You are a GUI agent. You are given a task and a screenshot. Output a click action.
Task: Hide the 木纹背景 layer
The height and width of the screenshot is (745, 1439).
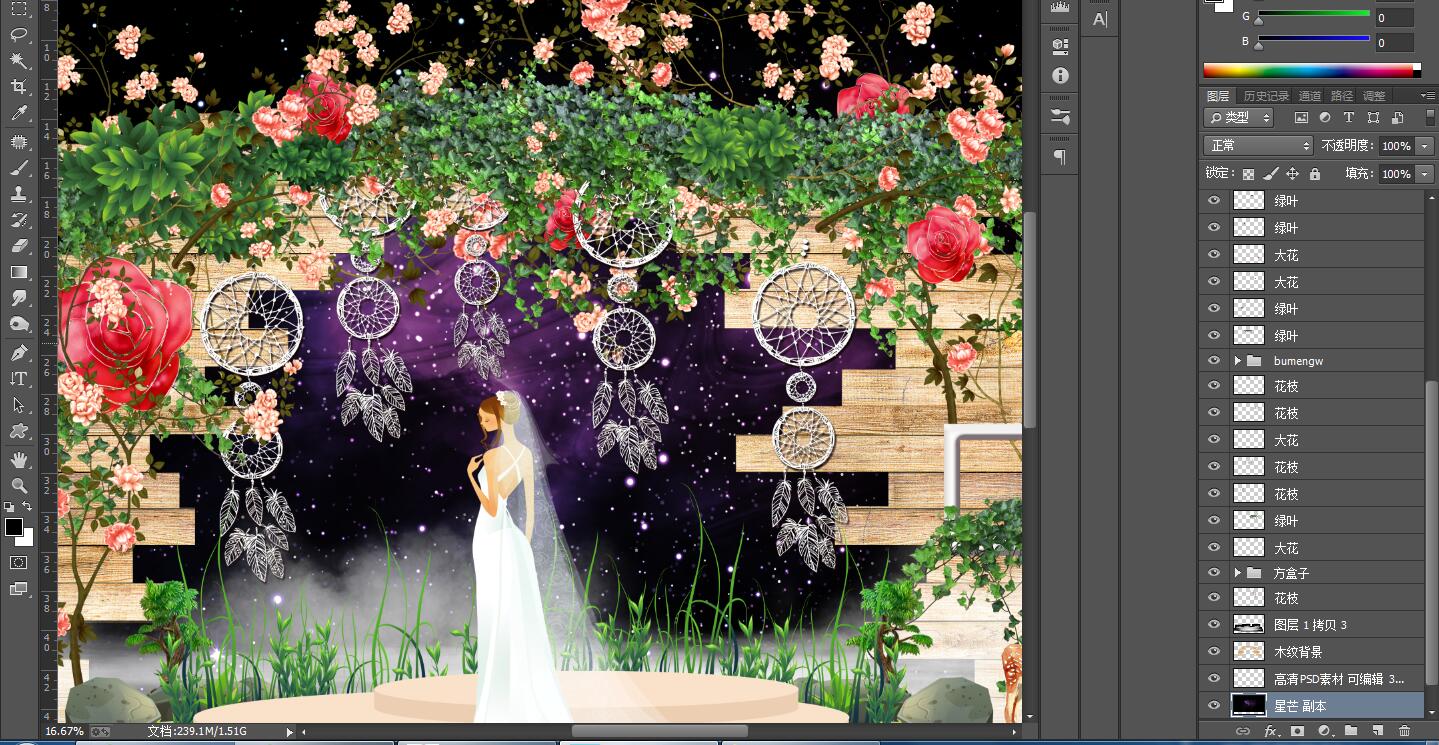coord(1214,652)
